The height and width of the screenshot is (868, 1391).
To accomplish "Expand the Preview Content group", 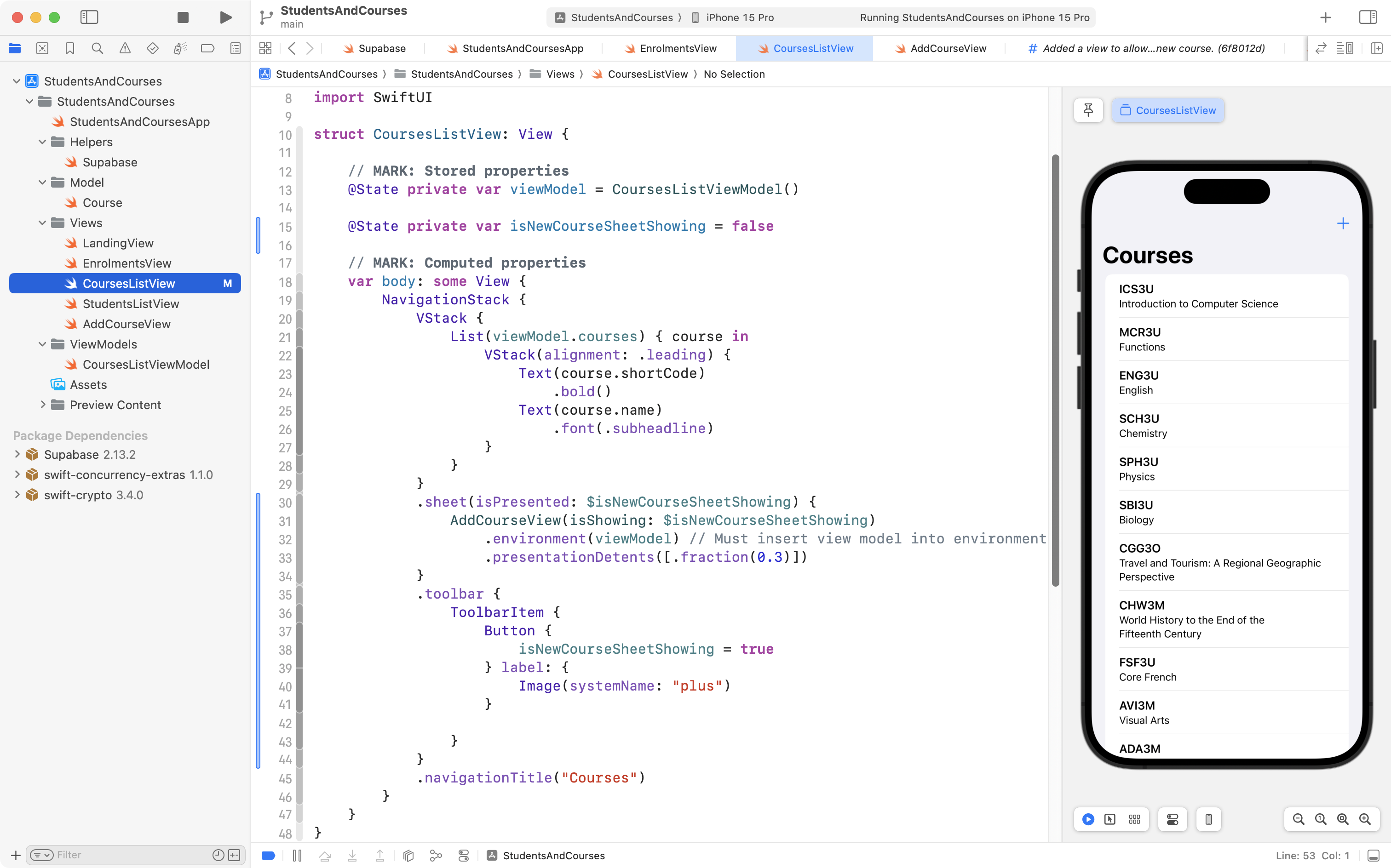I will 43,405.
